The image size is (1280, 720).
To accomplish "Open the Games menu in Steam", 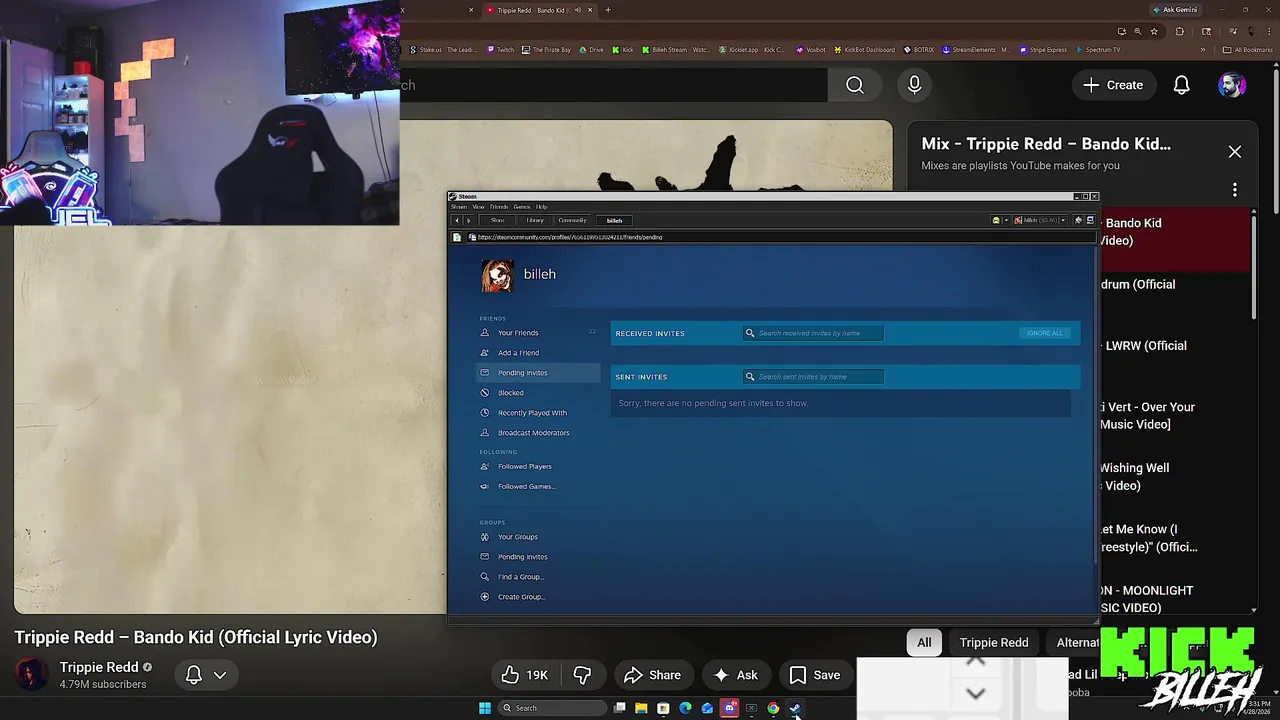I will 522,207.
